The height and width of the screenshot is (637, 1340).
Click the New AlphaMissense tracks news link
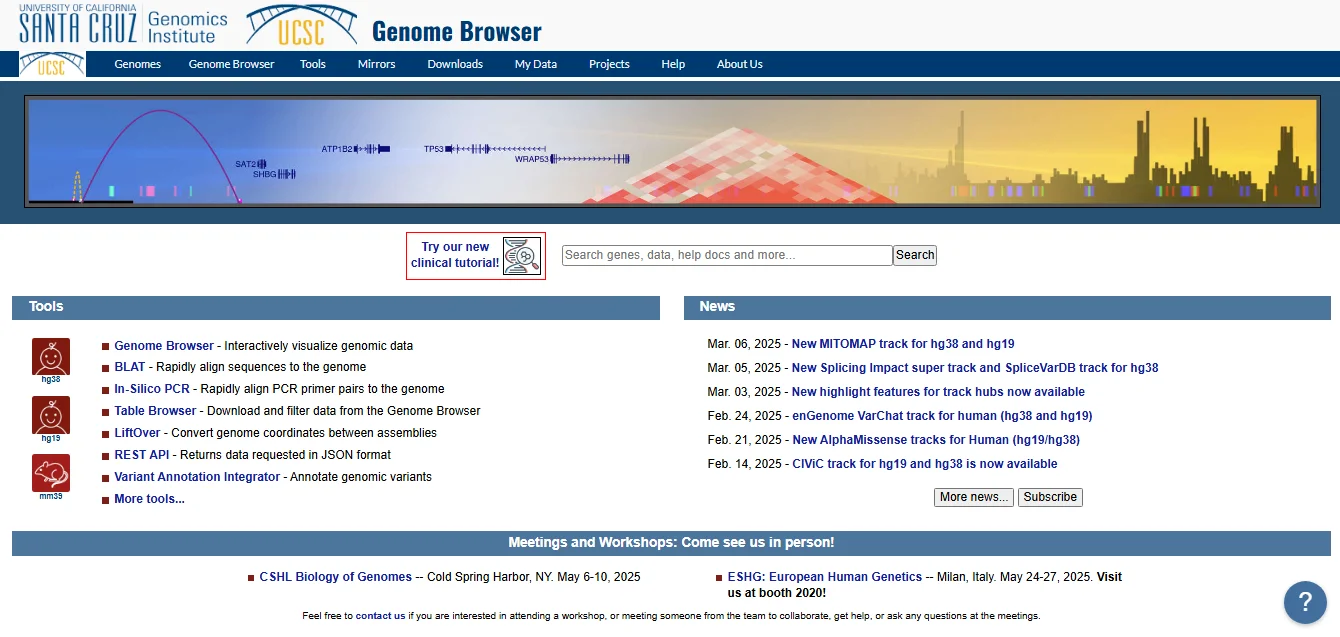tap(935, 440)
